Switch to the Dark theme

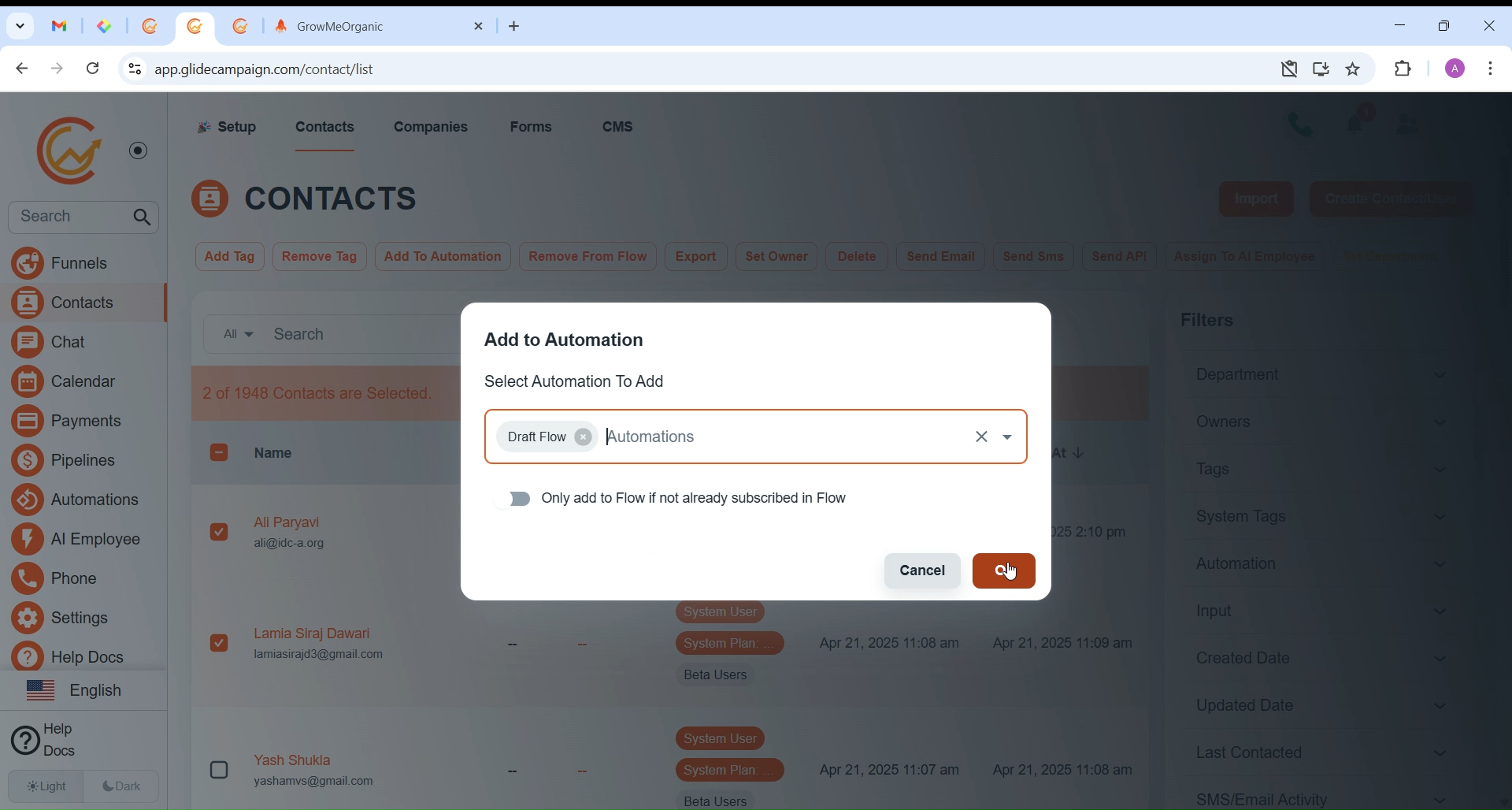pyautogui.click(x=123, y=786)
